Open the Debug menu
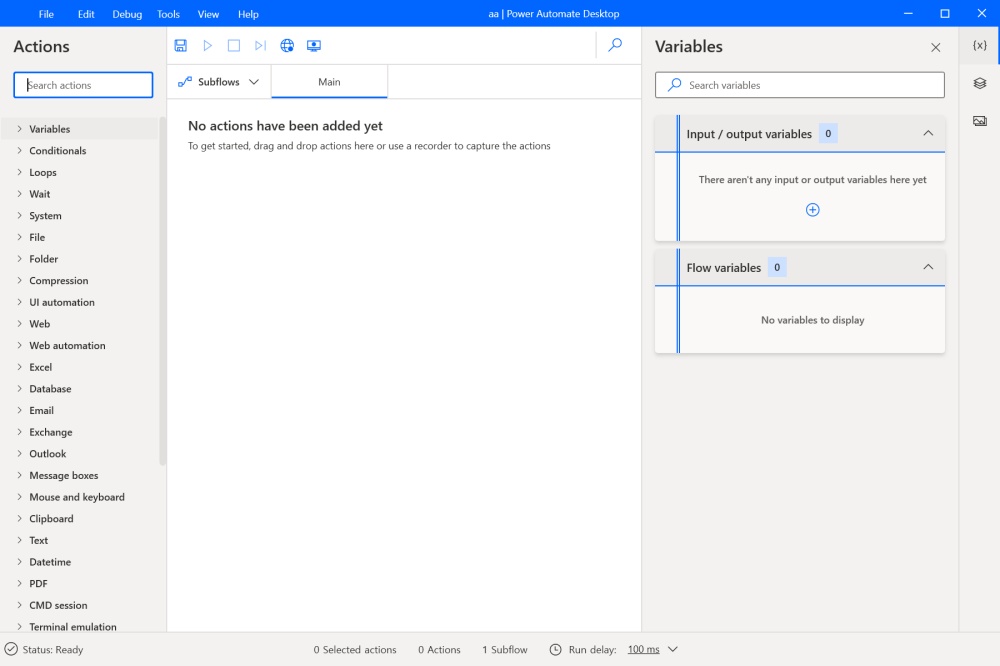This screenshot has height=666, width=1000. [x=127, y=14]
